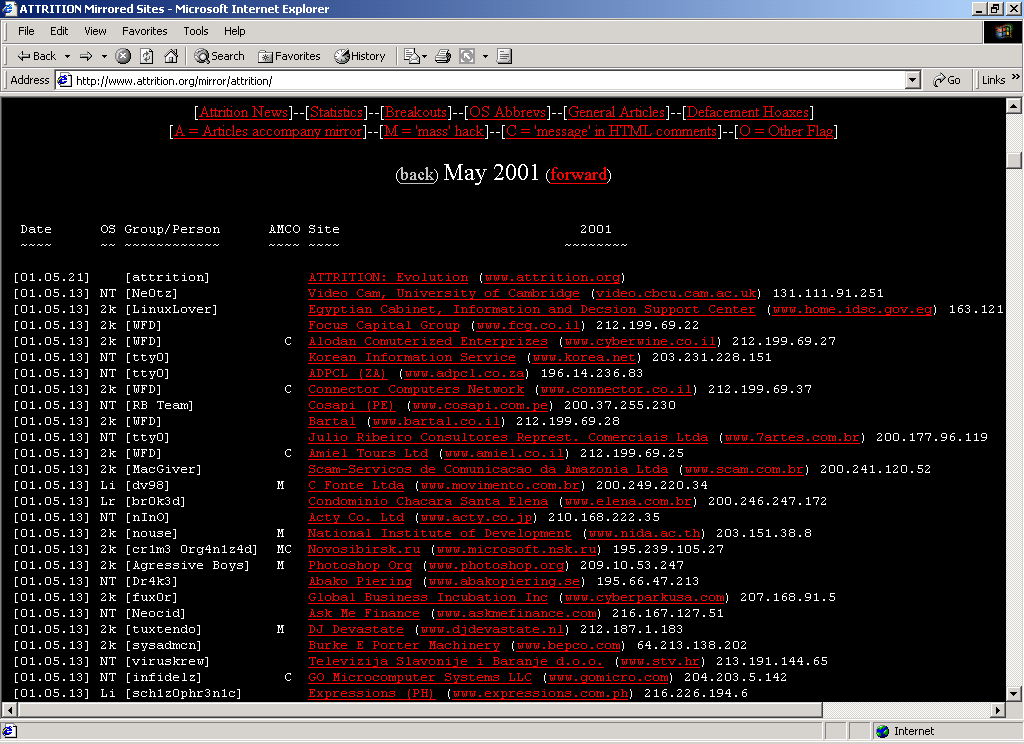1024x744 pixels.
Task: Click the Go button
Action: 947,80
